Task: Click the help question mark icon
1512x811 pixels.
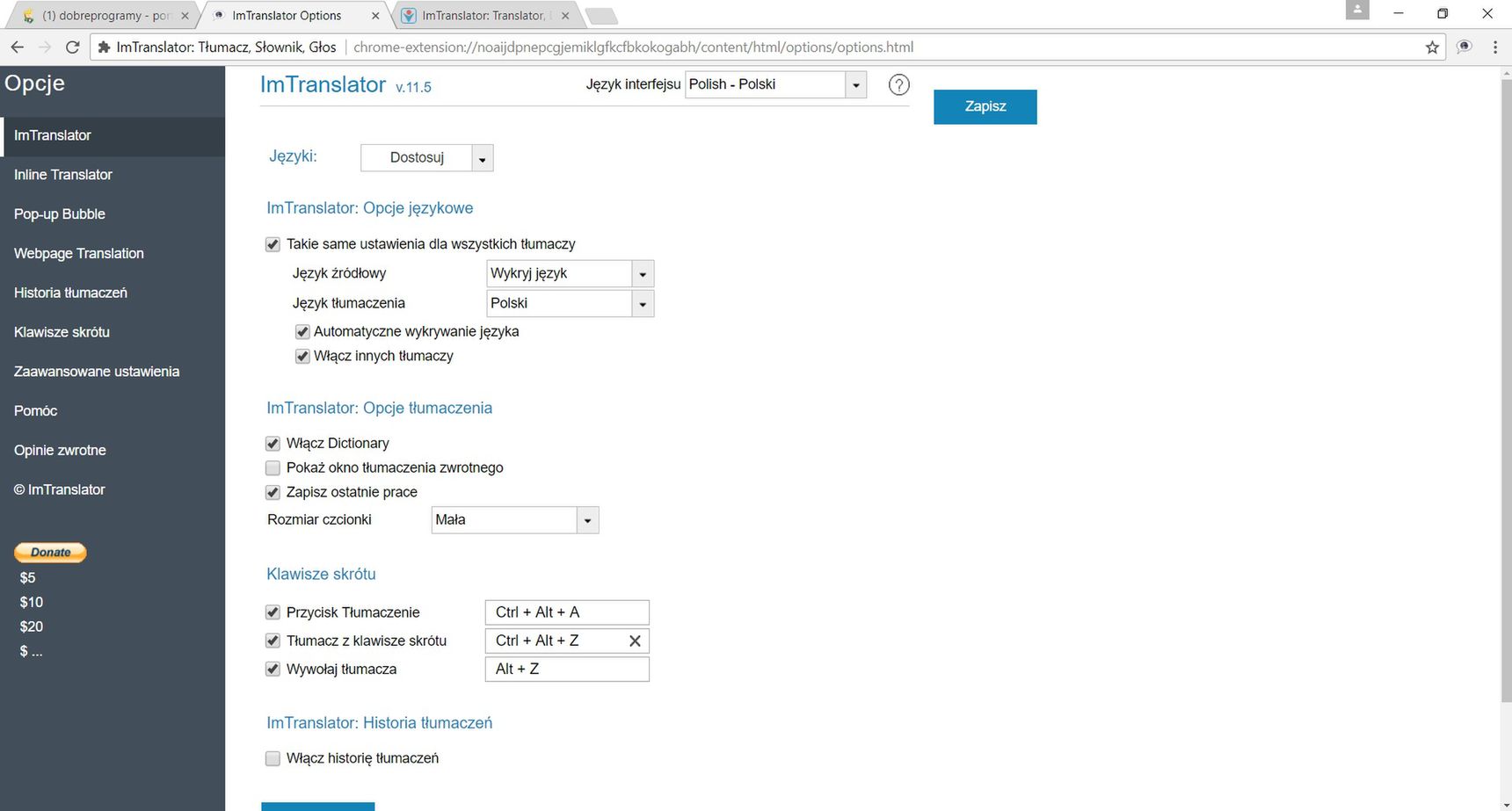Action: 898,84
